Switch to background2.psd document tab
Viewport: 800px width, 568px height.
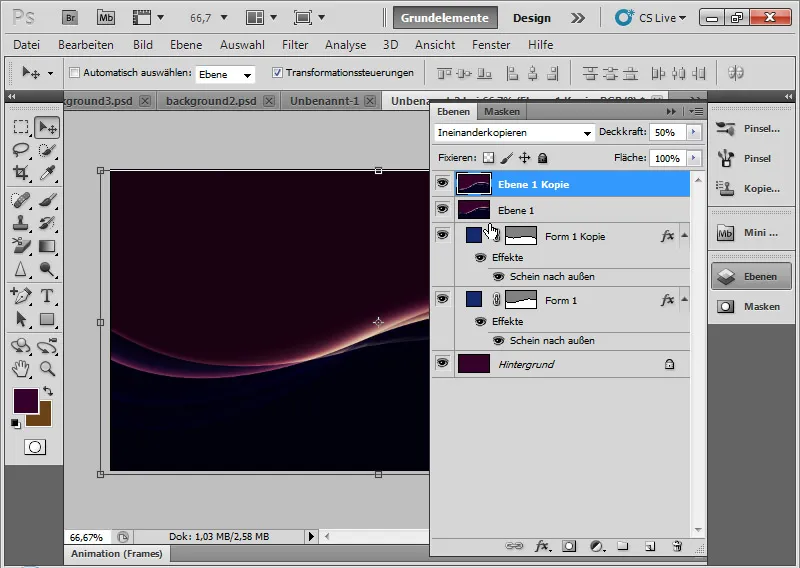pos(211,101)
